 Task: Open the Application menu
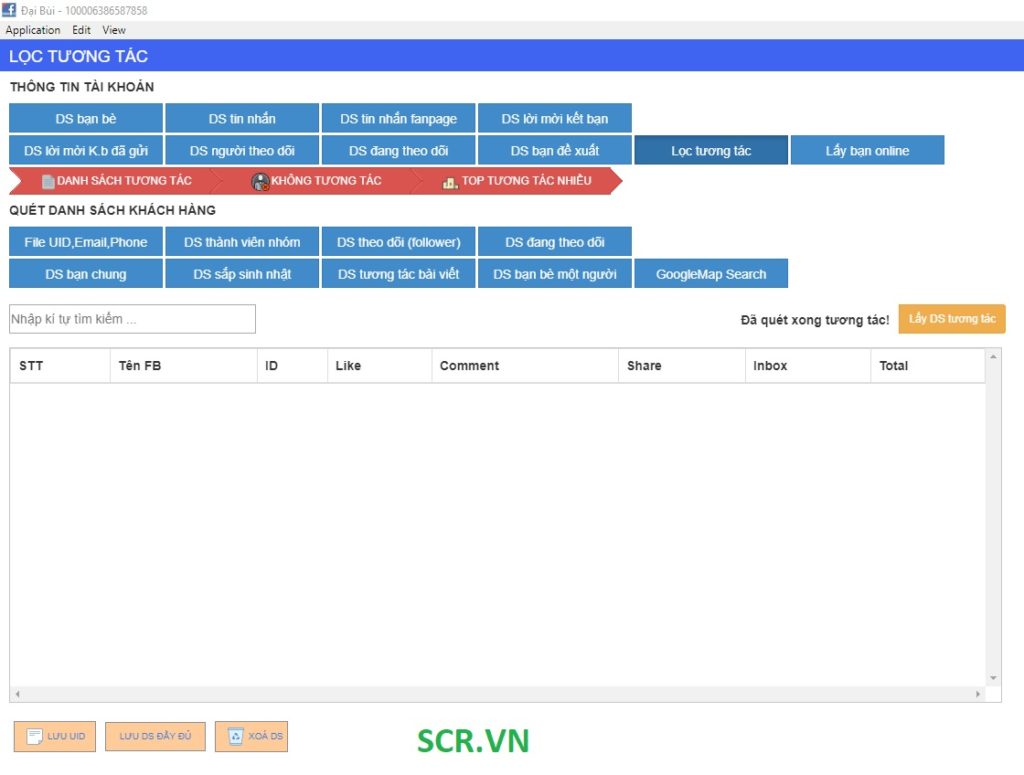pos(33,30)
